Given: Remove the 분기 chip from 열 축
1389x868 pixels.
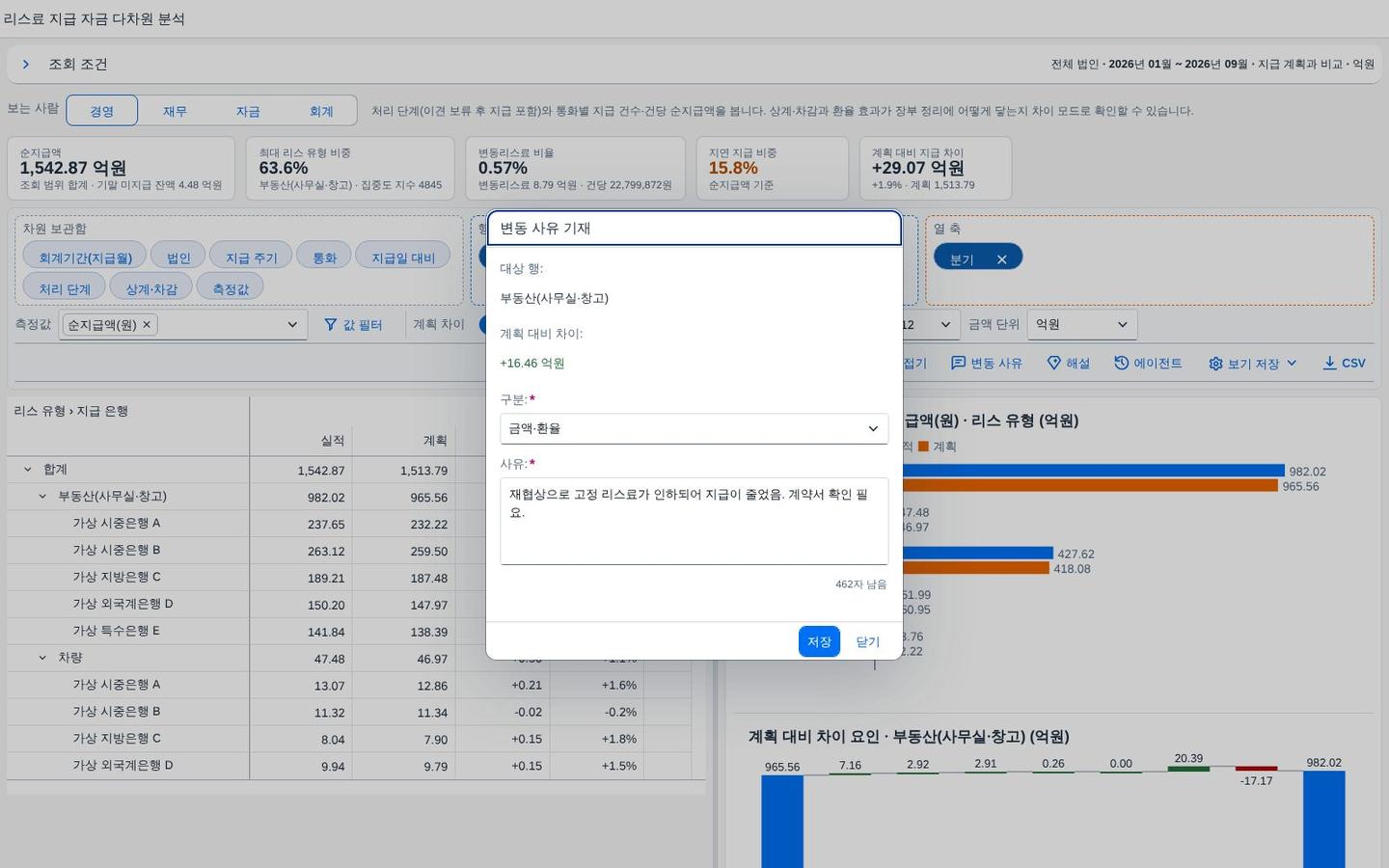Looking at the screenshot, I should (1001, 259).
